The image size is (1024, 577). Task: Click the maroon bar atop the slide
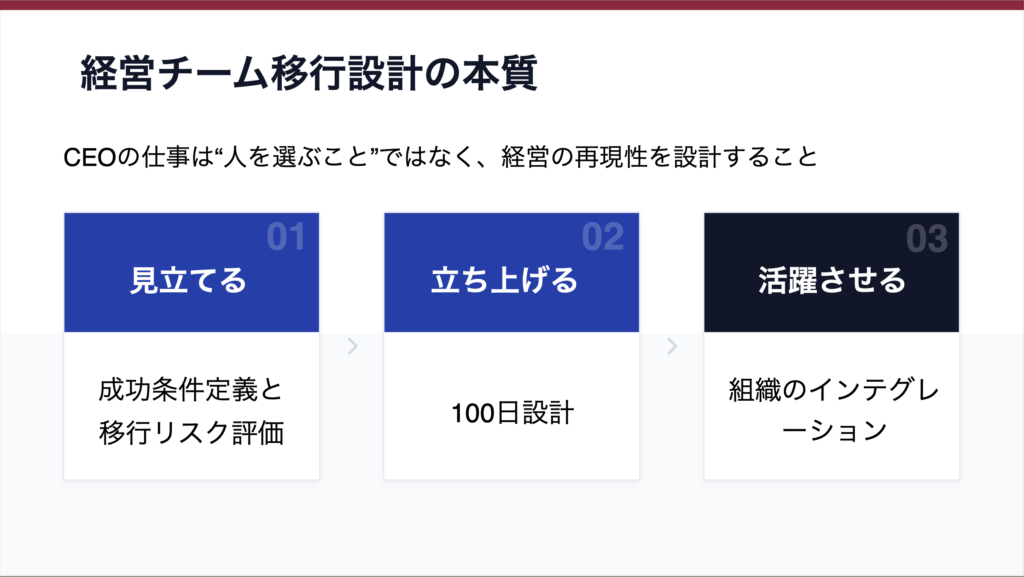(512, 4)
